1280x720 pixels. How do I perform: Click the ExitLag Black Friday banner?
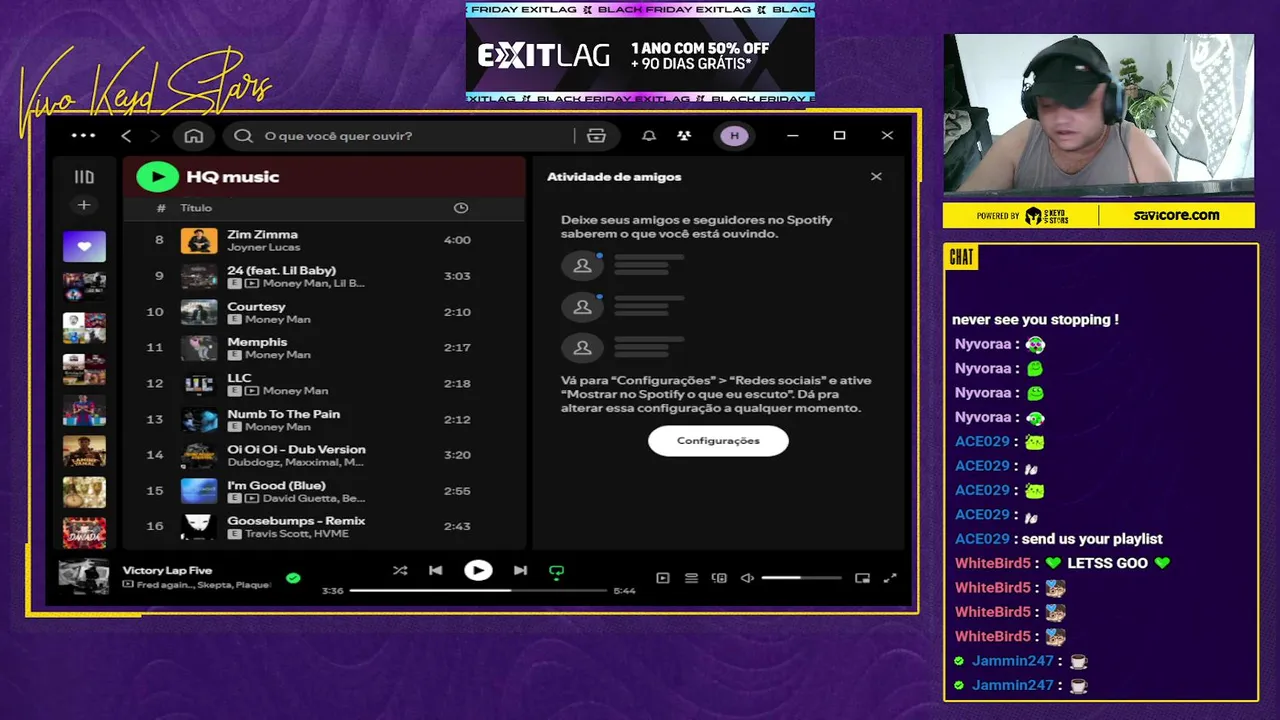click(640, 53)
